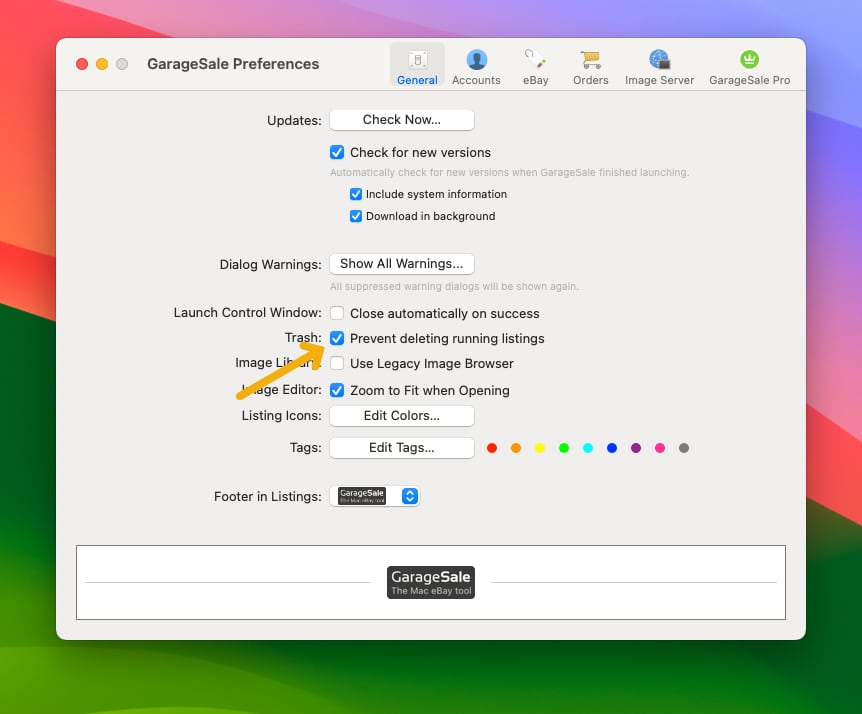
Task: Open the General preferences tab icon
Action: pyautogui.click(x=417, y=65)
